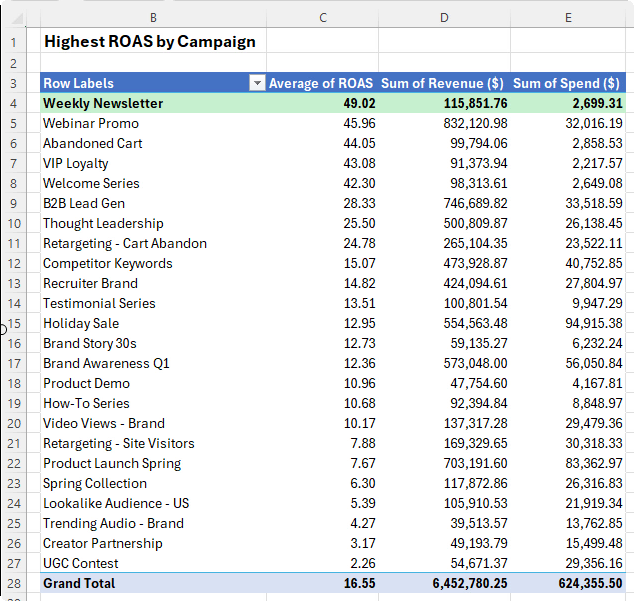Click the 'Average of ROAS' header cell
Image resolution: width=634 pixels, height=601 pixels.
(x=323, y=83)
